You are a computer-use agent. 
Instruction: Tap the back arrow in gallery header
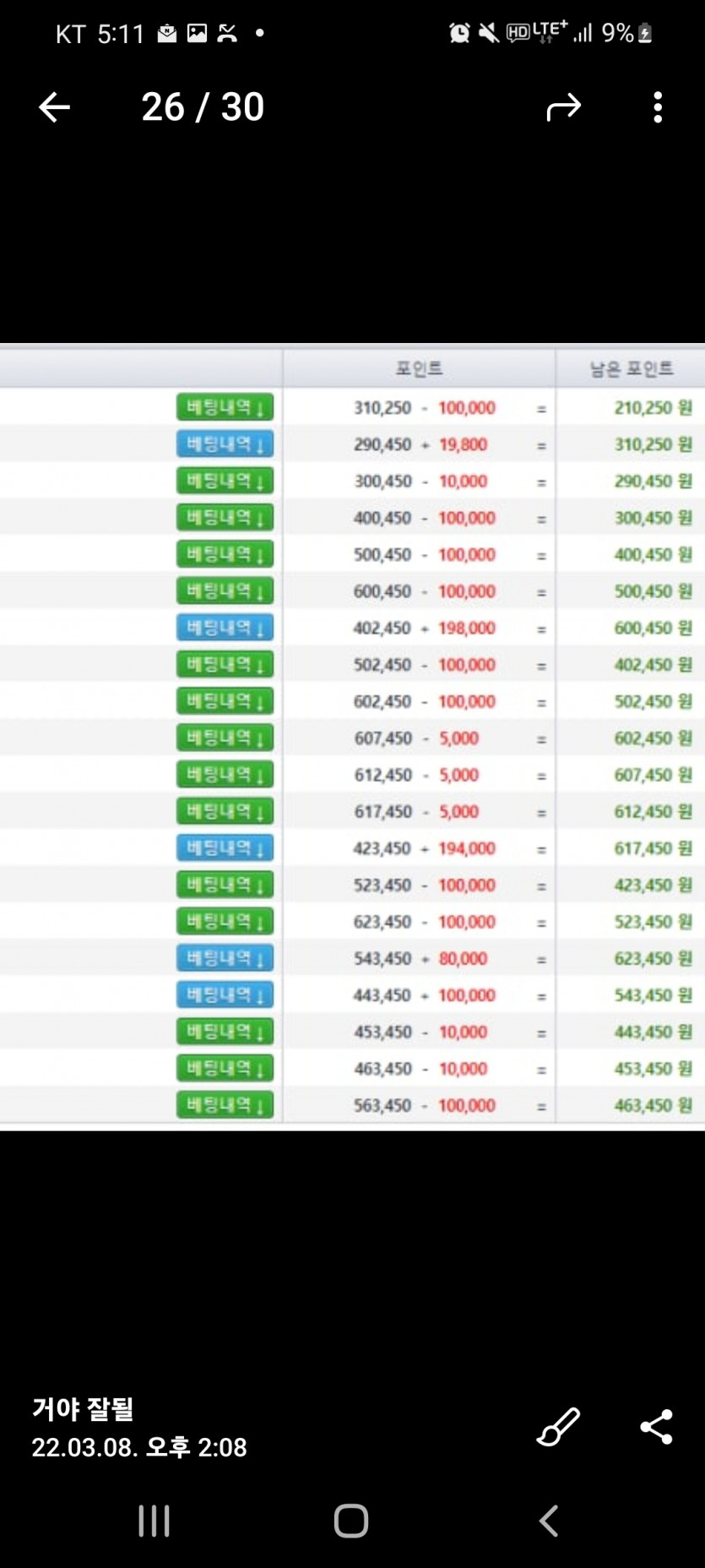[54, 107]
